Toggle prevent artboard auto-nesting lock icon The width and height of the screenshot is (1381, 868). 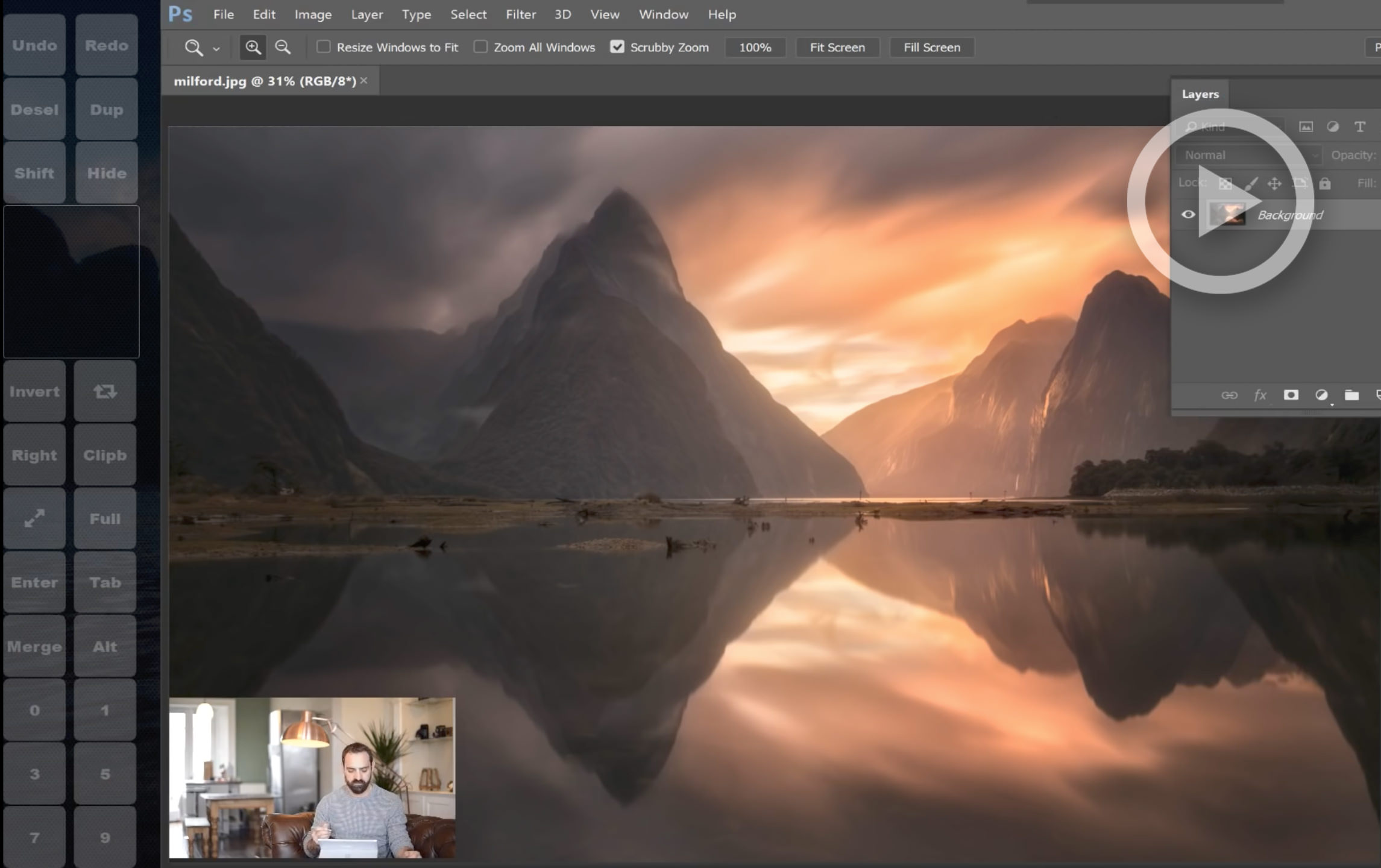[x=1300, y=183]
